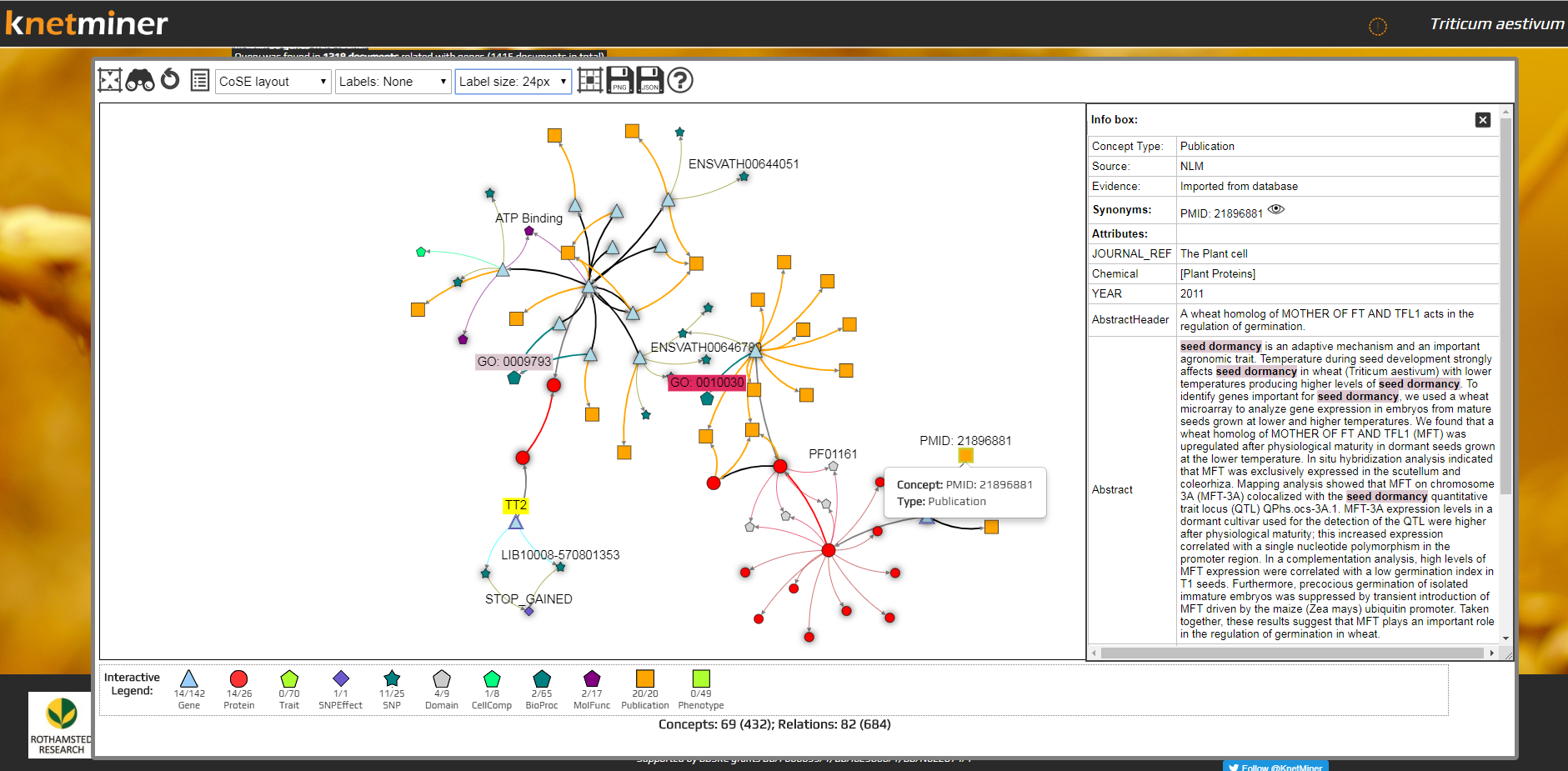Save the network as PNG

[x=620, y=80]
